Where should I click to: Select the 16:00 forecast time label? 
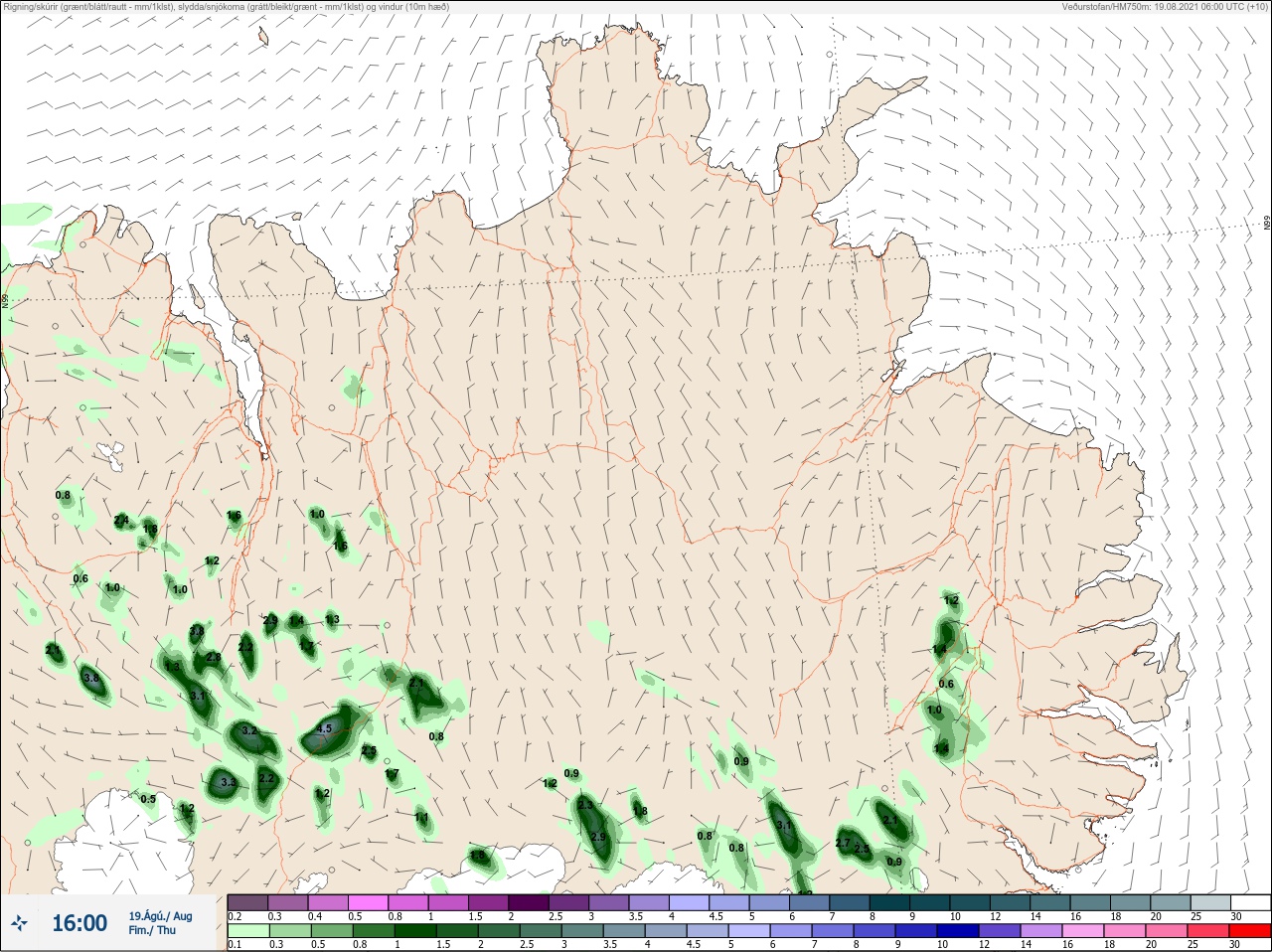pos(79,923)
